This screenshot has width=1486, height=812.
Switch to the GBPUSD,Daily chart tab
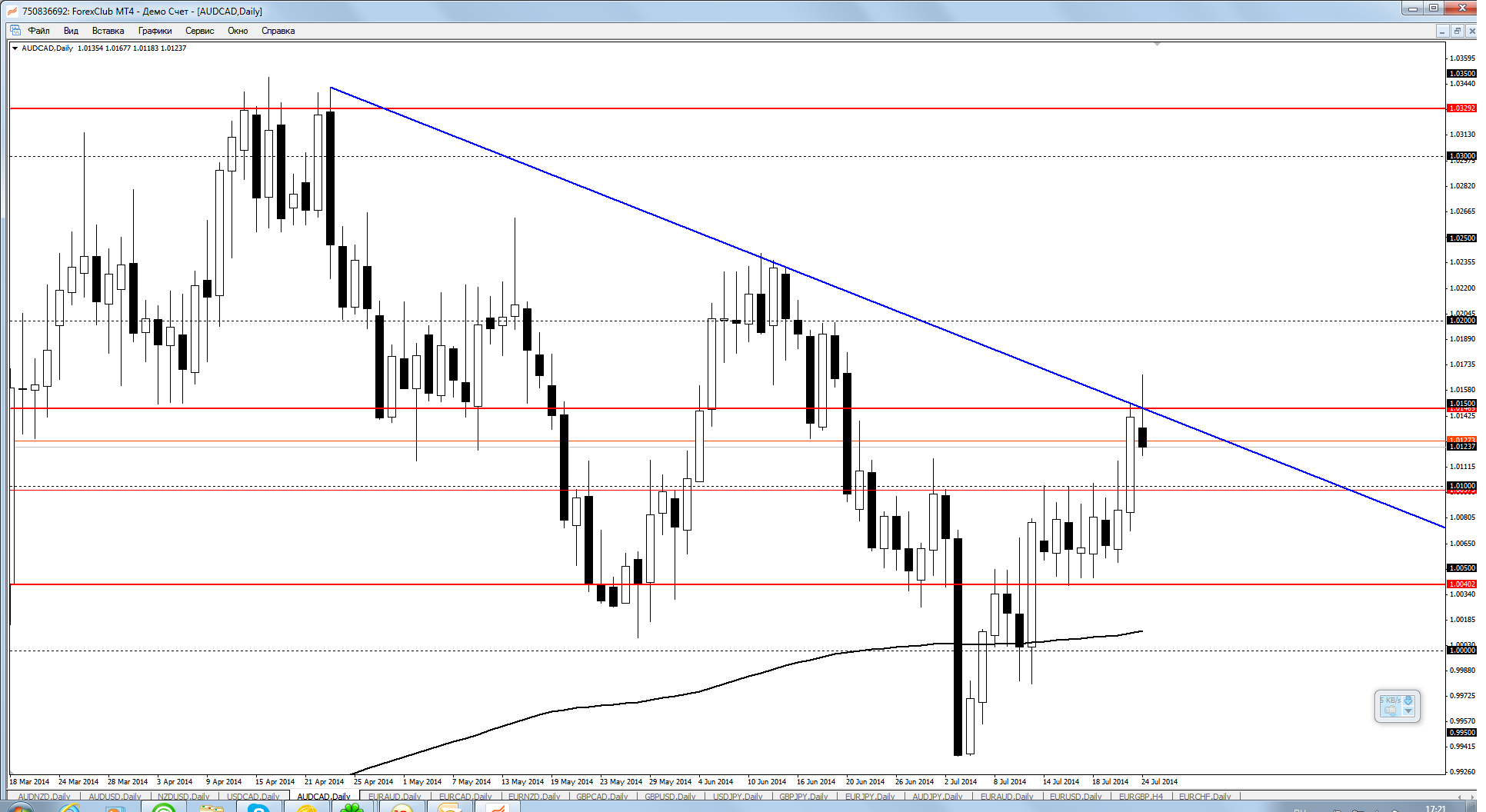point(670,797)
